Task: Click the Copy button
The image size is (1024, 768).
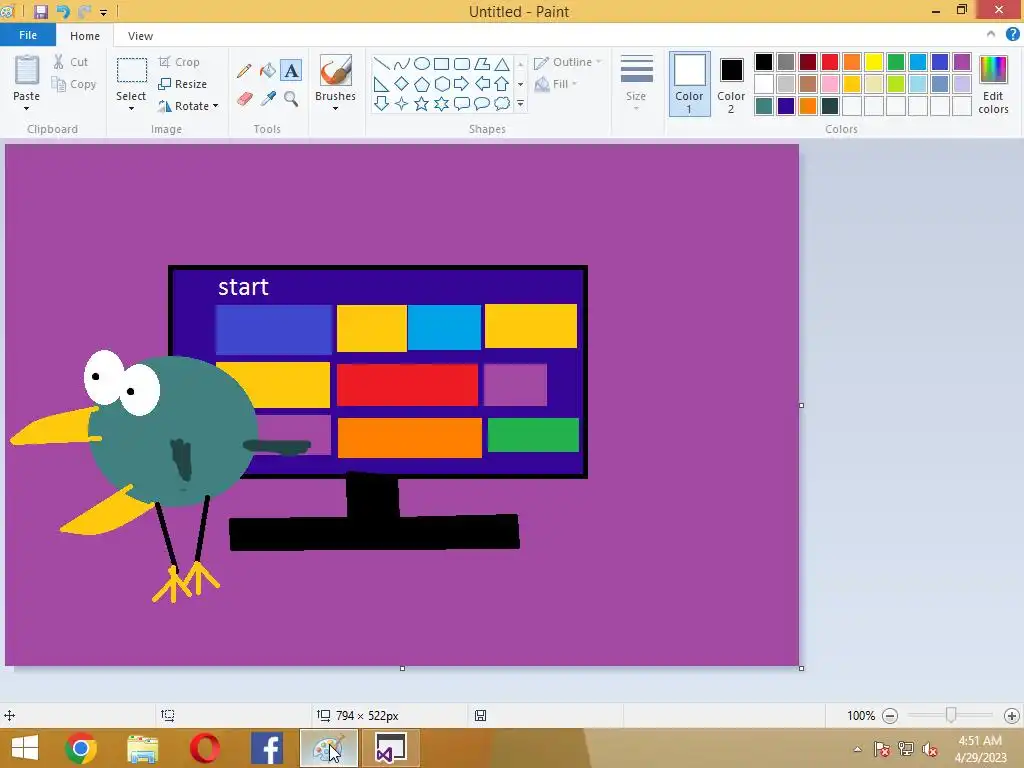Action: point(74,84)
